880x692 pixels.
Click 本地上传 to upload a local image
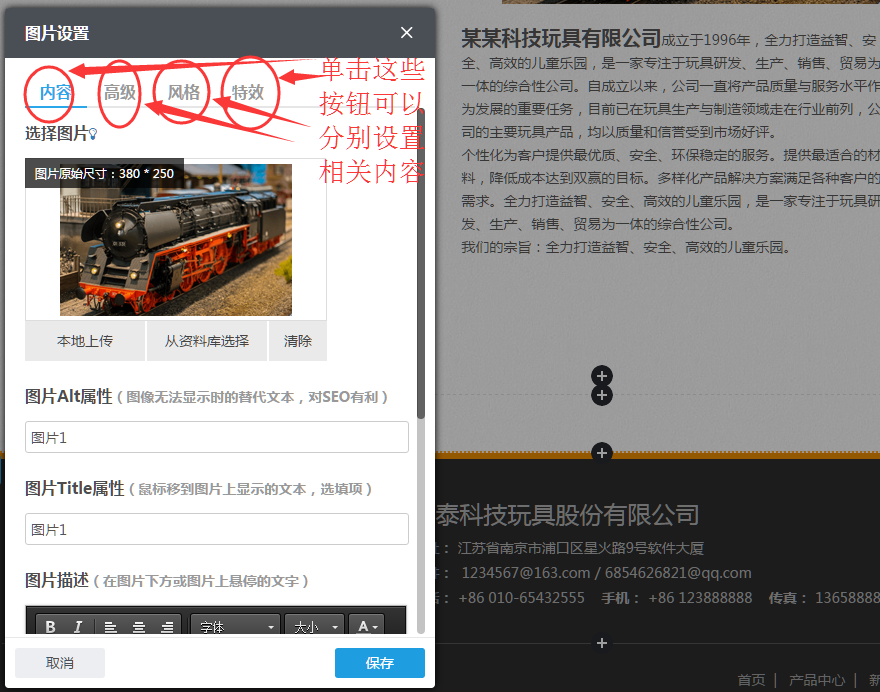tap(85, 340)
